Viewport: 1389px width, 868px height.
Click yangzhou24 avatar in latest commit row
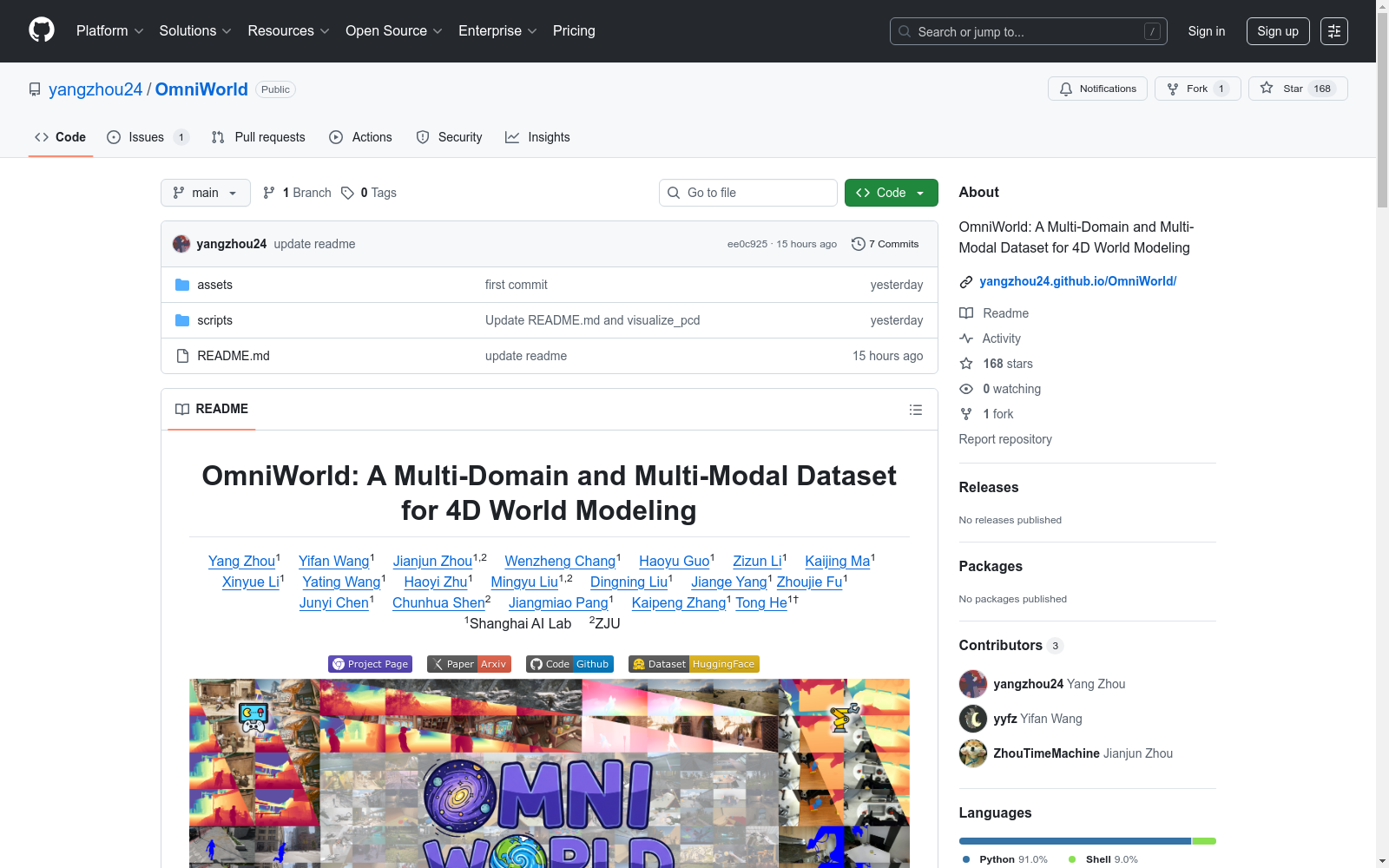[x=181, y=244]
